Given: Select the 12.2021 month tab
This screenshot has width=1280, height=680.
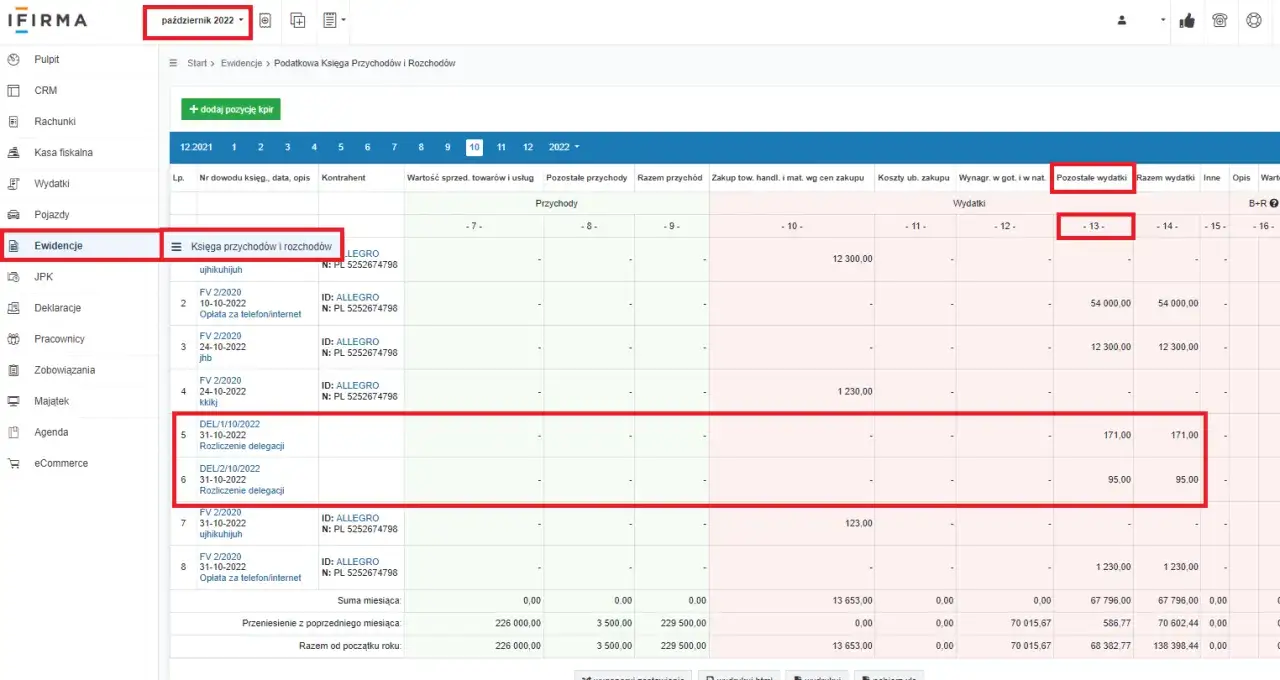Looking at the screenshot, I should 196,147.
